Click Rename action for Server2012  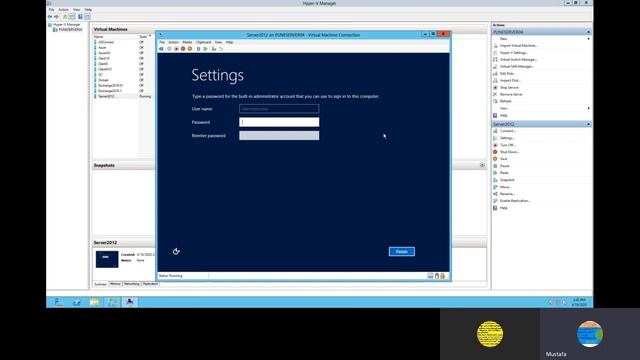(x=507, y=194)
